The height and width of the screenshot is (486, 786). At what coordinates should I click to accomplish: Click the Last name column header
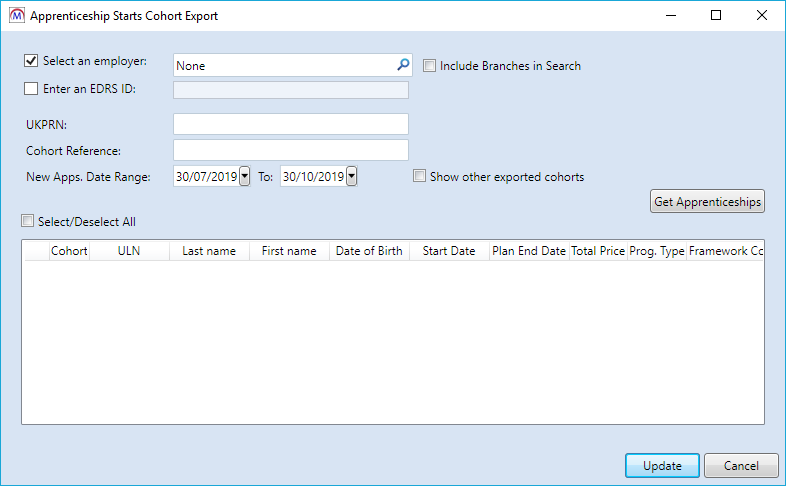pyautogui.click(x=209, y=251)
